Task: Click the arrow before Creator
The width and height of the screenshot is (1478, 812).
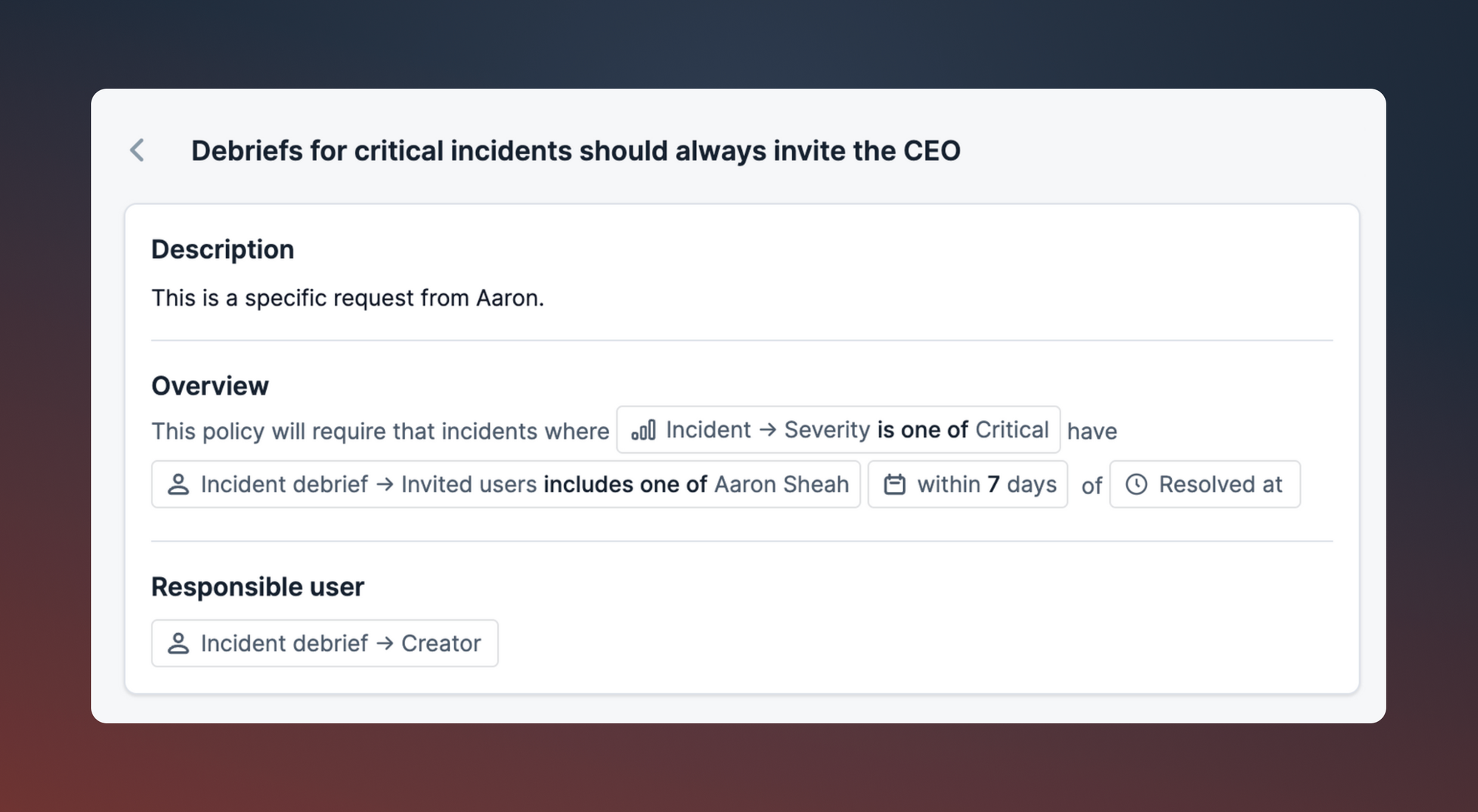Action: click(x=384, y=644)
